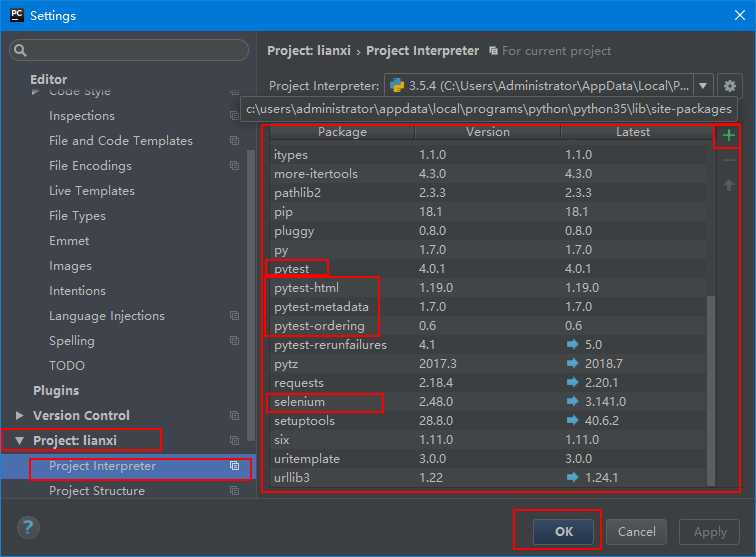Select Images in the settings tree
Screen dimensions: 756x557
pos(70,266)
